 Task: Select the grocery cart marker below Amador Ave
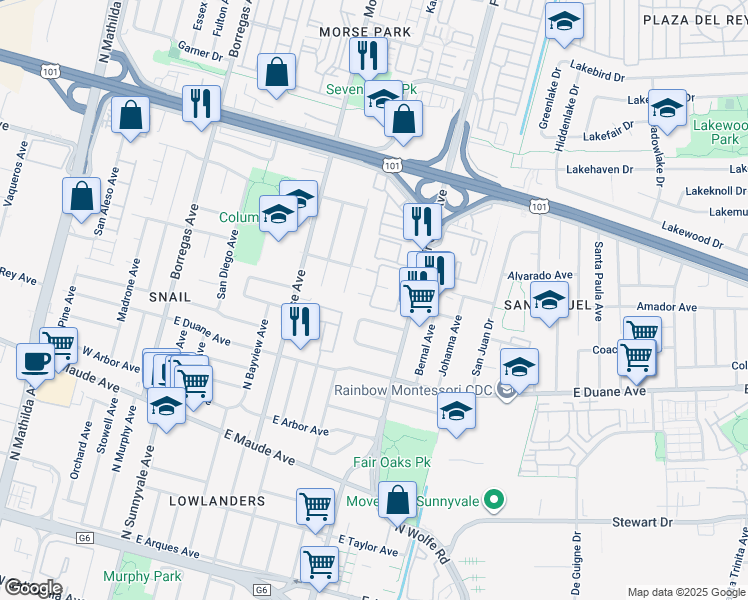tap(637, 361)
